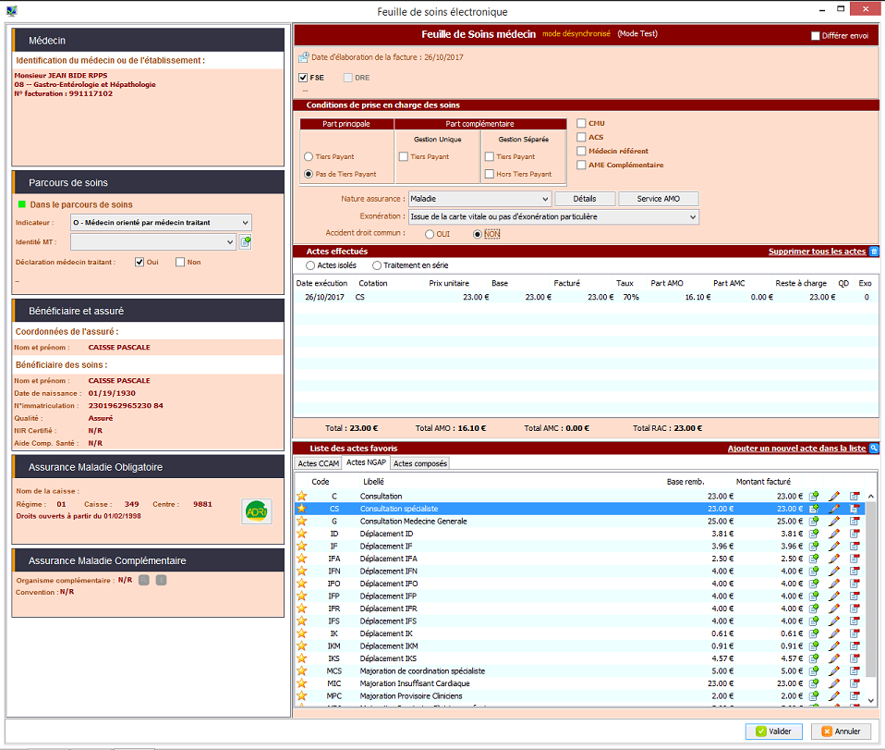This screenshot has width=885, height=750.
Task: Click pencil edit icon for Consultation Medecine Generale
Action: [834, 521]
